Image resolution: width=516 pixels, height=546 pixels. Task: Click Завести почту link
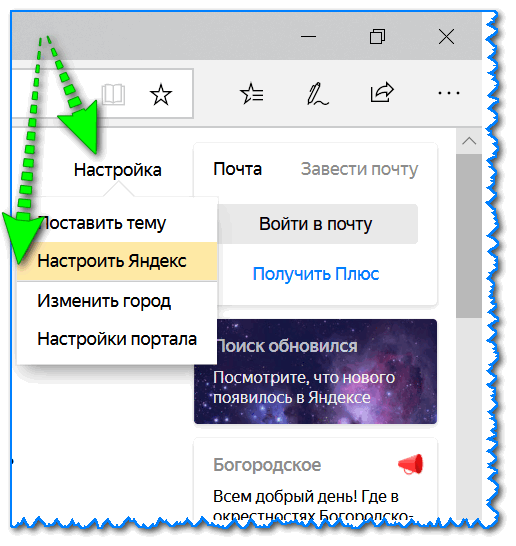point(359,170)
